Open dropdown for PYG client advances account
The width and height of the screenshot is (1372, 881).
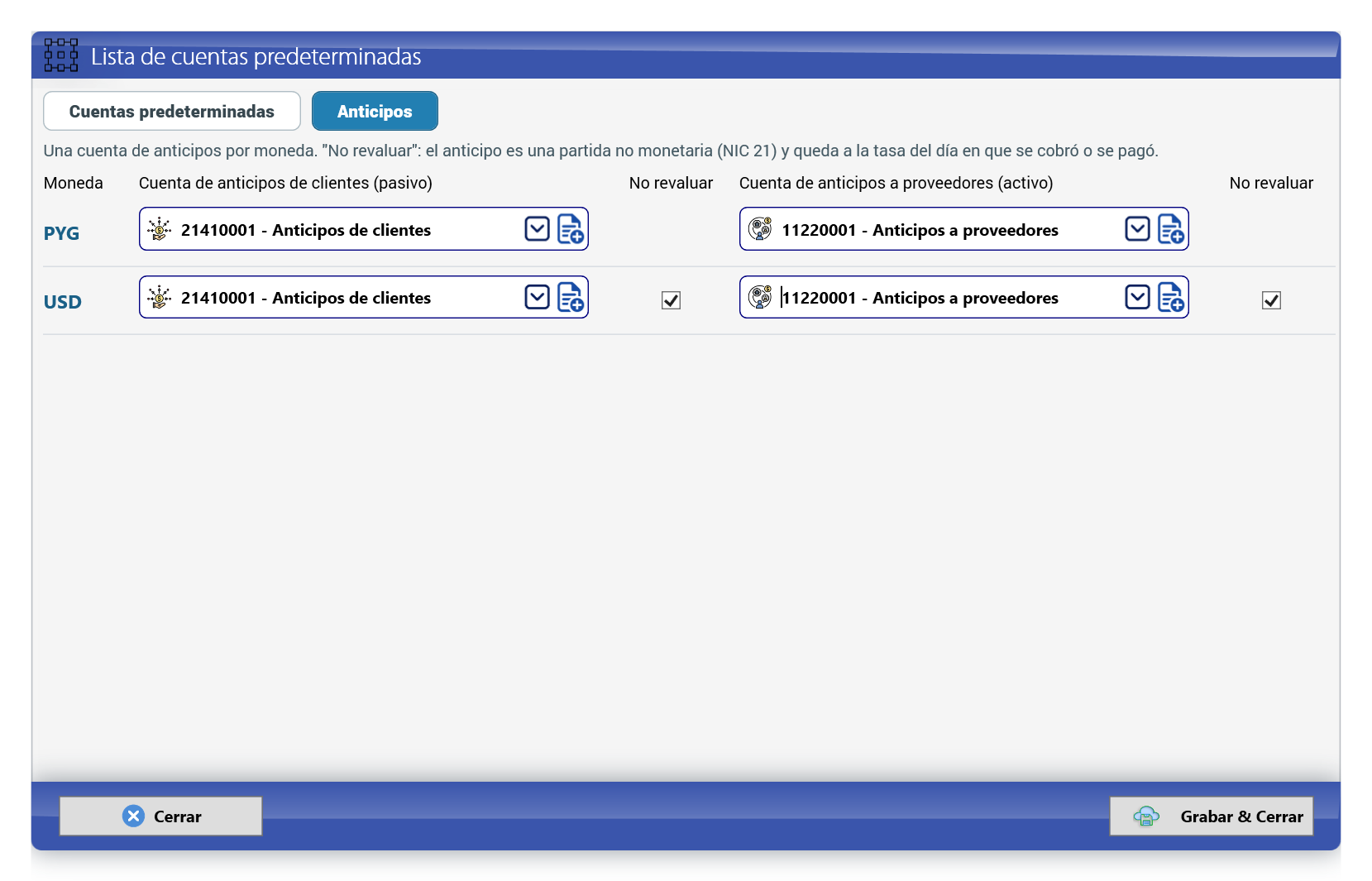pyautogui.click(x=538, y=229)
